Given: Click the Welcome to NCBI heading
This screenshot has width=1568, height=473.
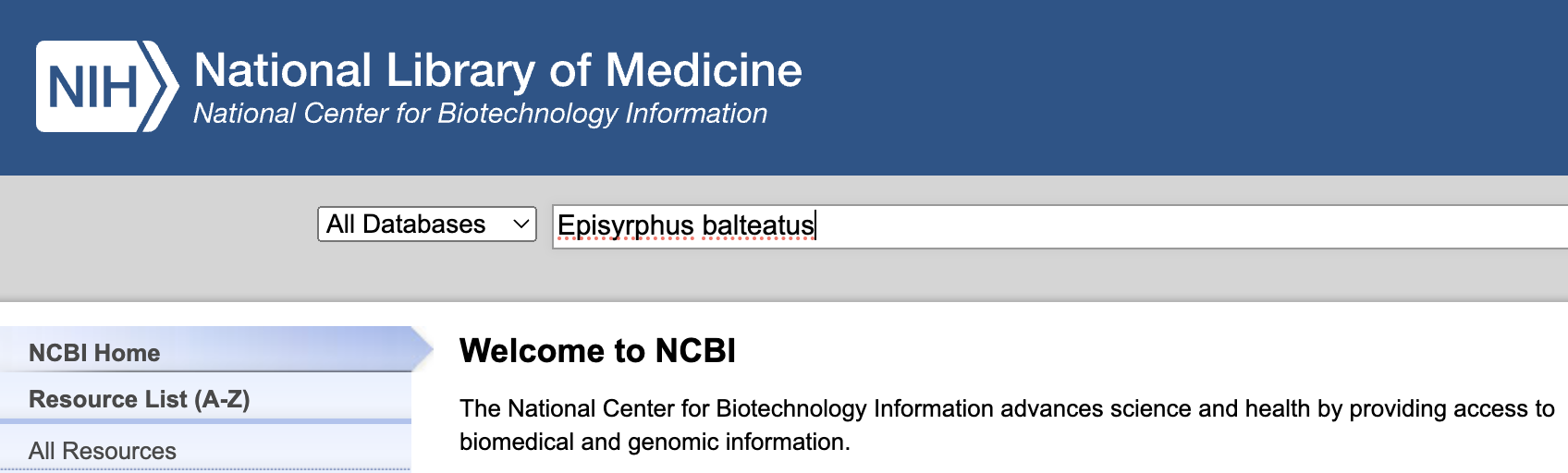Looking at the screenshot, I should pos(597,351).
